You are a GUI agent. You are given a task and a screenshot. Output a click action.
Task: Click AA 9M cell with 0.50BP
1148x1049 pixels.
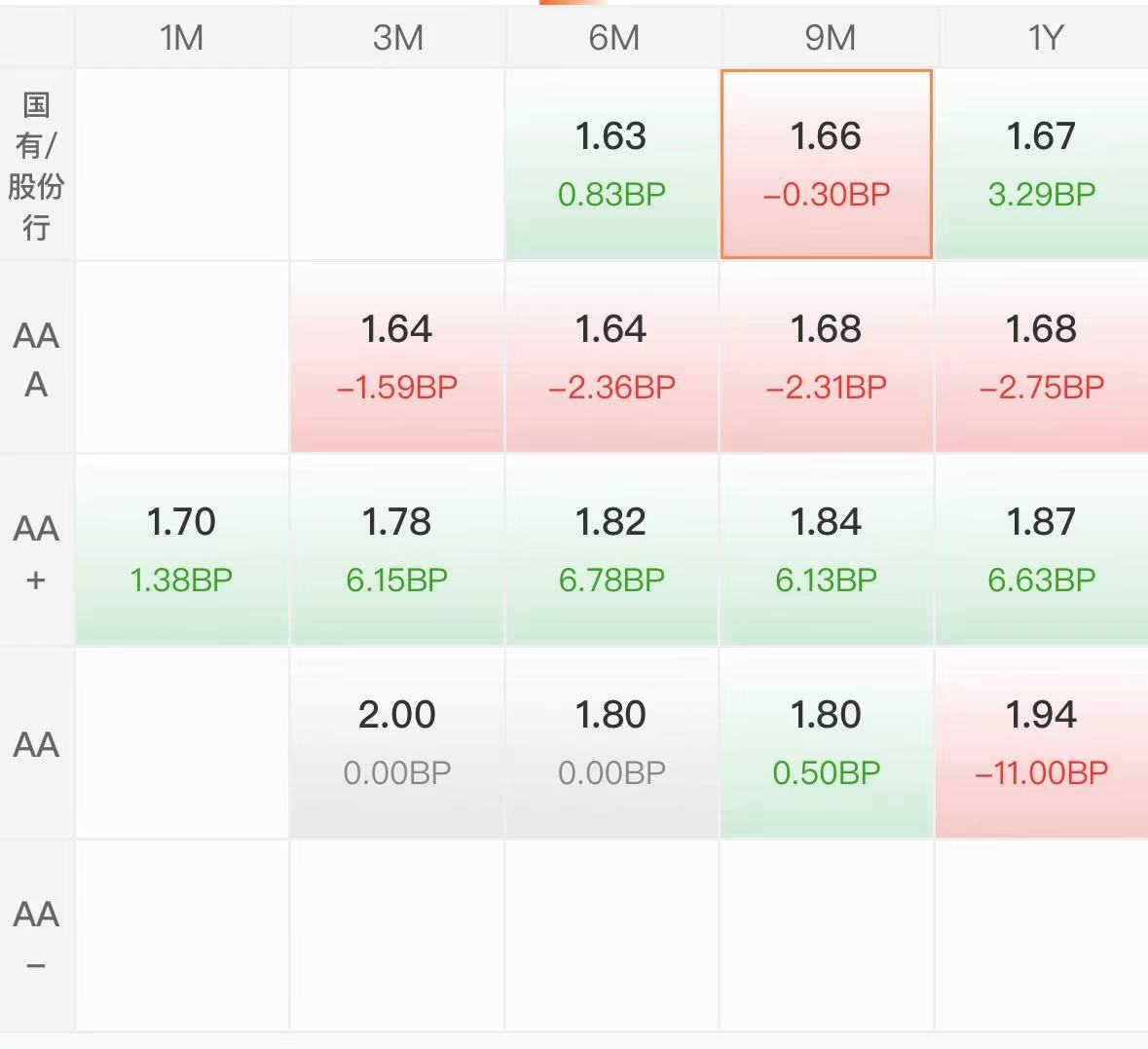pyautogui.click(x=827, y=742)
